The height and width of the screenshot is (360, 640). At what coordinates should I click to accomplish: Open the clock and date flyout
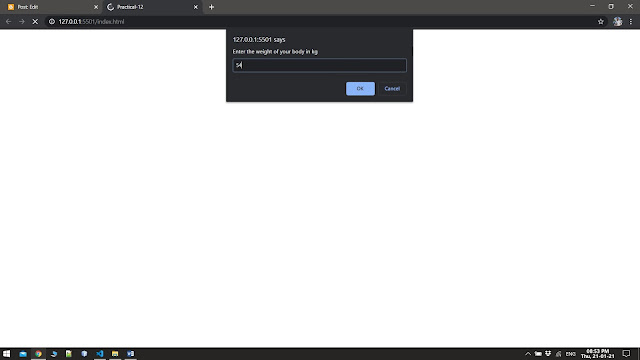598,354
